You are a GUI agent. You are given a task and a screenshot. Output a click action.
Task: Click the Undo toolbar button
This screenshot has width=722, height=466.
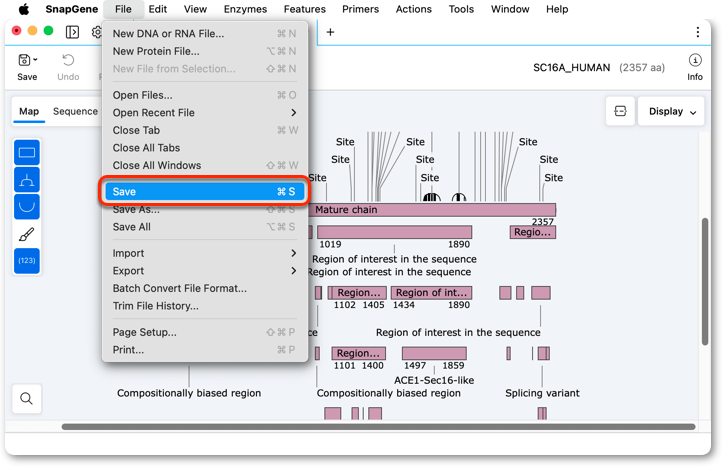[x=68, y=67]
